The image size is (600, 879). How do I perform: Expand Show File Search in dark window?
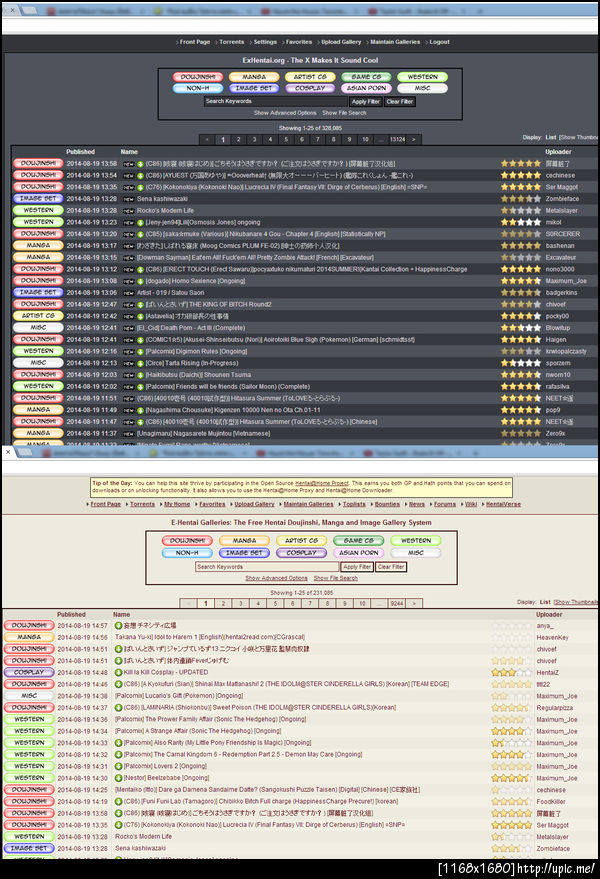(x=344, y=113)
